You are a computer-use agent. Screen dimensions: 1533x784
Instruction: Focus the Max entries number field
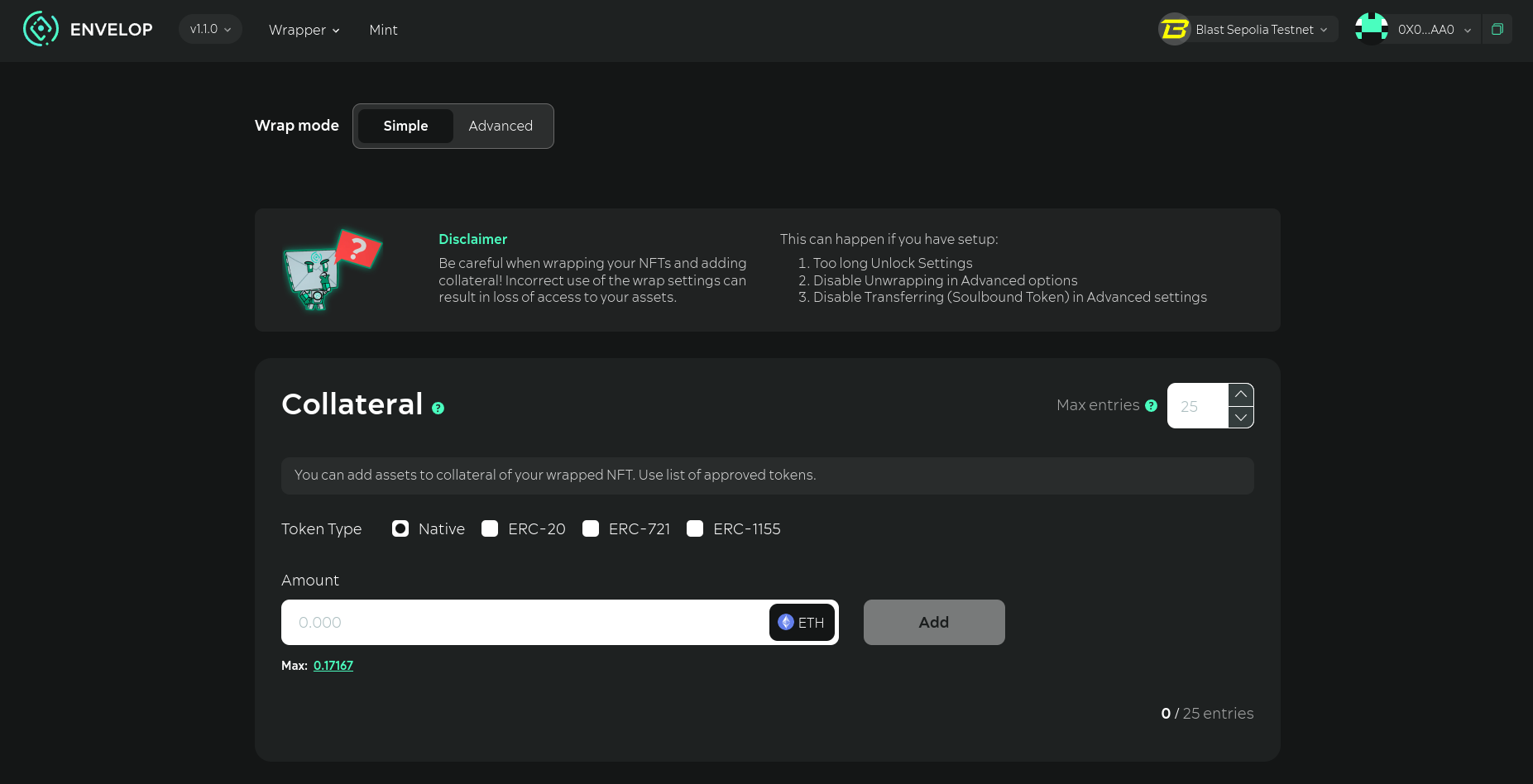(x=1197, y=406)
